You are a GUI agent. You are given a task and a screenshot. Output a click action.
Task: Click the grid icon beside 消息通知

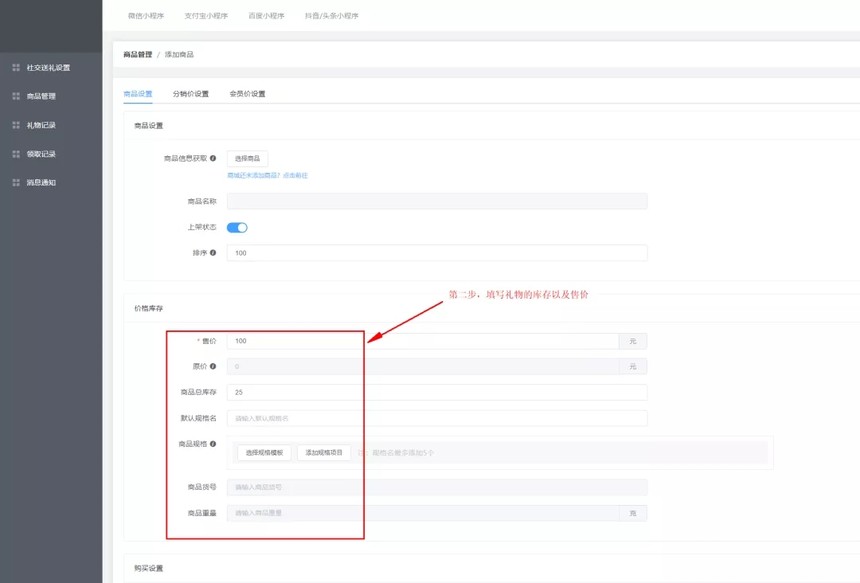pos(15,183)
